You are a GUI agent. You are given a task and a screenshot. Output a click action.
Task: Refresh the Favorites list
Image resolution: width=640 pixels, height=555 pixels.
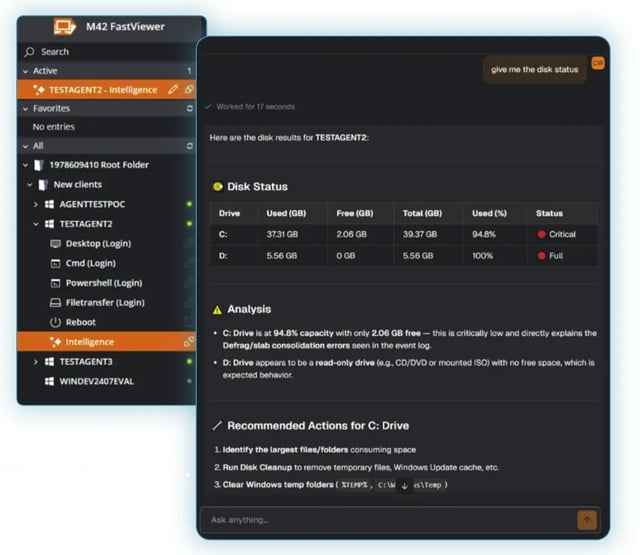click(189, 109)
